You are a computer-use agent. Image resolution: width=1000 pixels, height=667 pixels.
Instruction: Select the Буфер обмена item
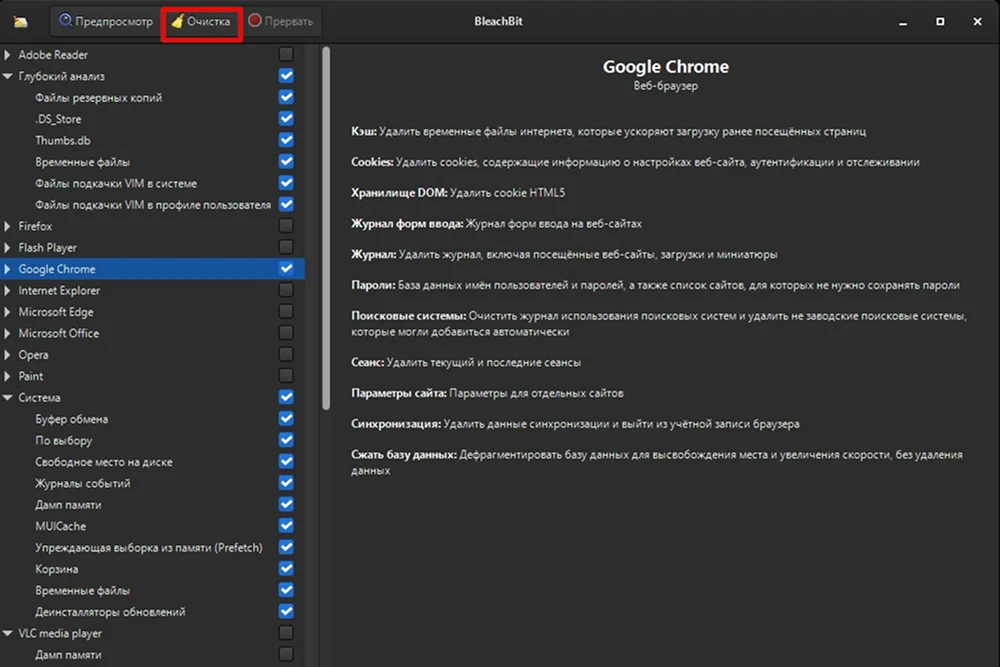click(71, 419)
